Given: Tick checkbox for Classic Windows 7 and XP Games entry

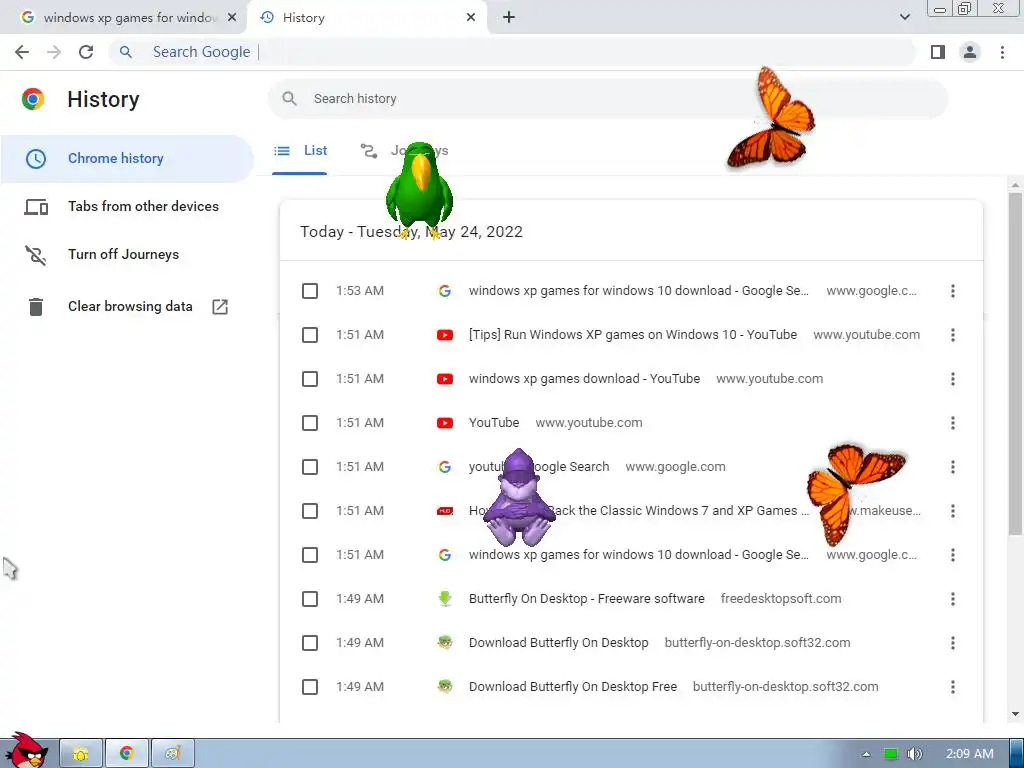Looking at the screenshot, I should click(310, 511).
